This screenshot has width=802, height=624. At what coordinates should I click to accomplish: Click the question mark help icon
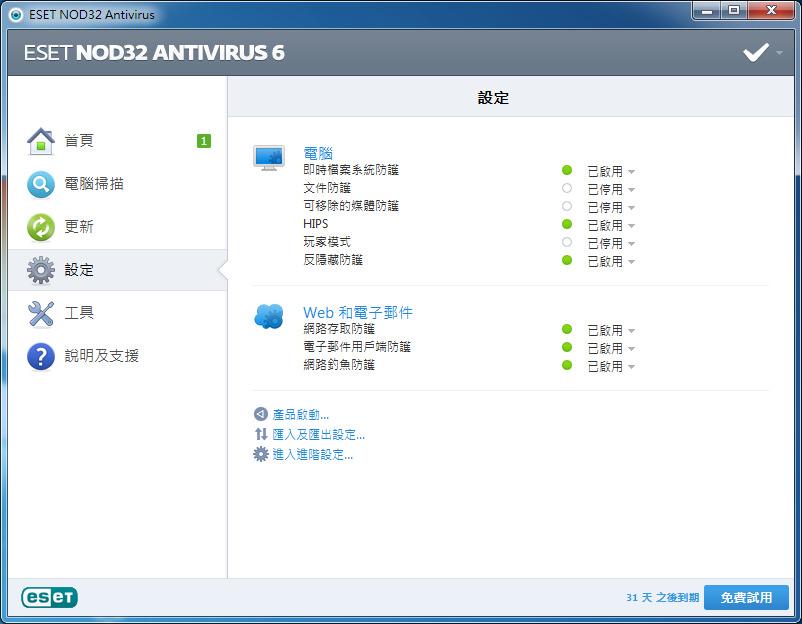pos(41,356)
